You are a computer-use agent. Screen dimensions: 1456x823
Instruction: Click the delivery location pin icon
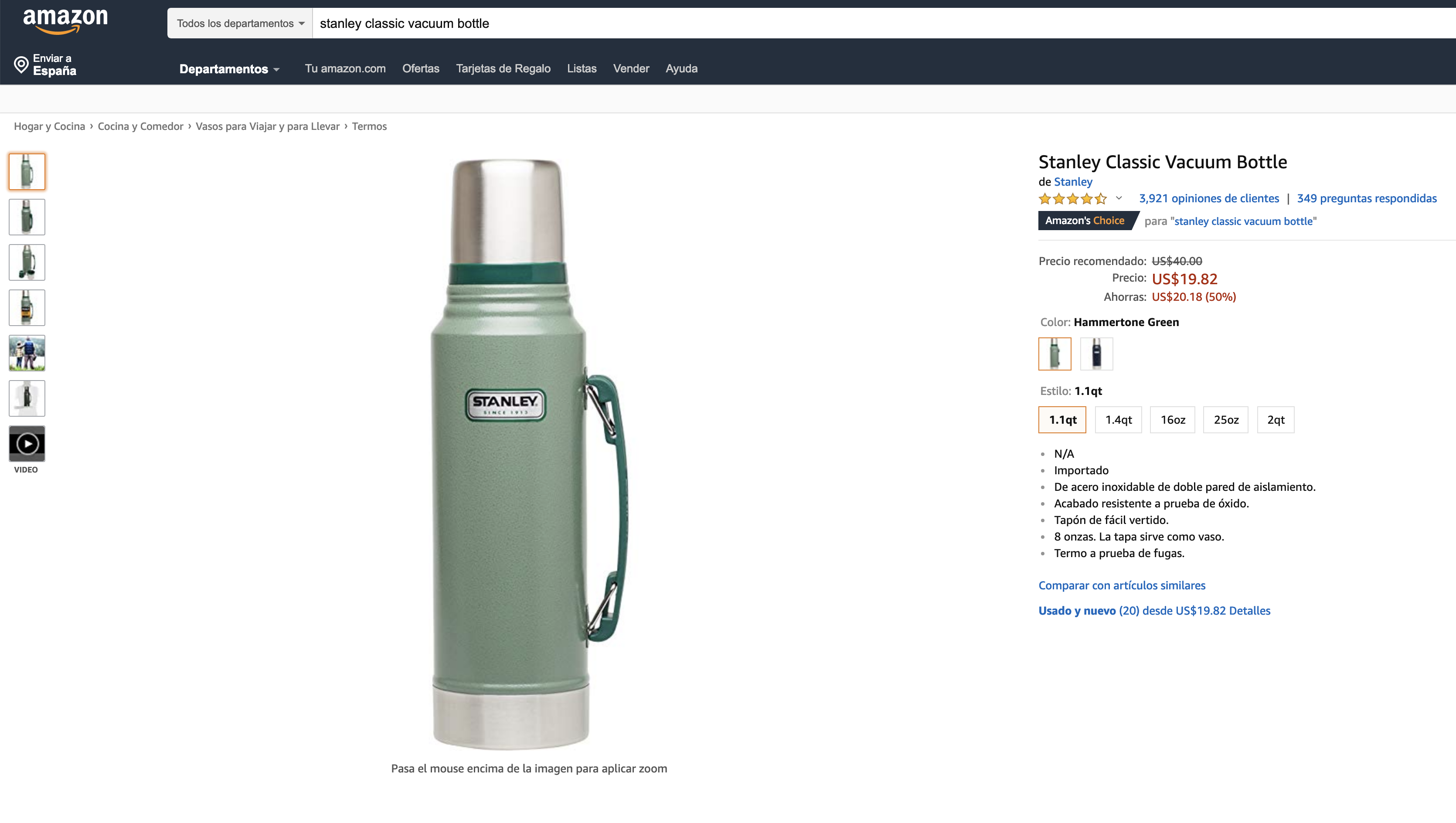21,65
